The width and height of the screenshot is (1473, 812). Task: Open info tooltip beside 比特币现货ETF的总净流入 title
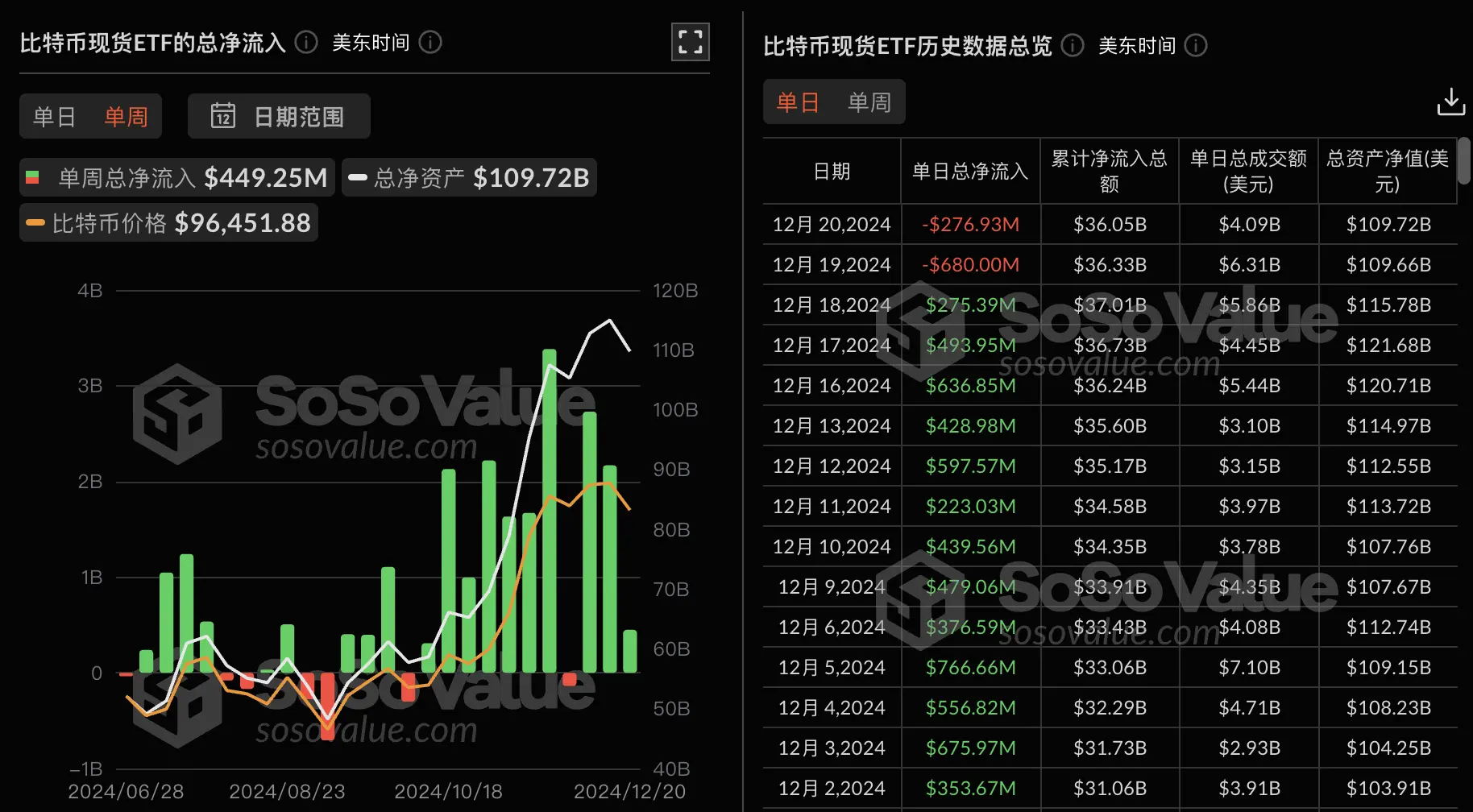(305, 42)
